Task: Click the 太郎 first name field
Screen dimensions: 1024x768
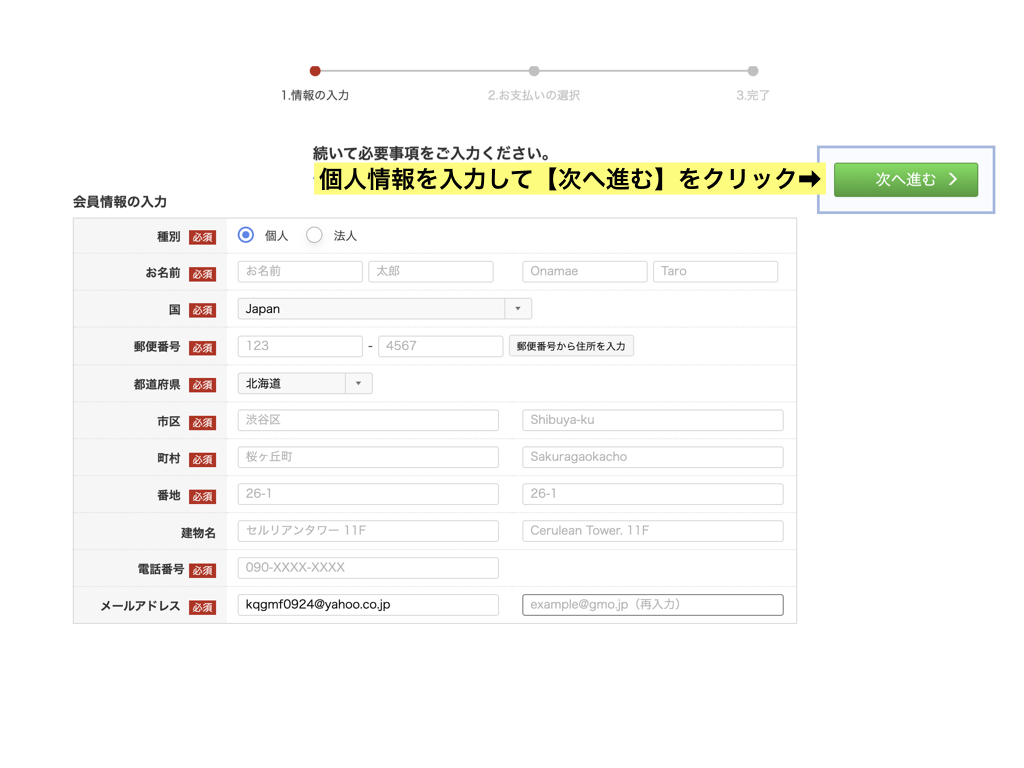Action: [431, 272]
